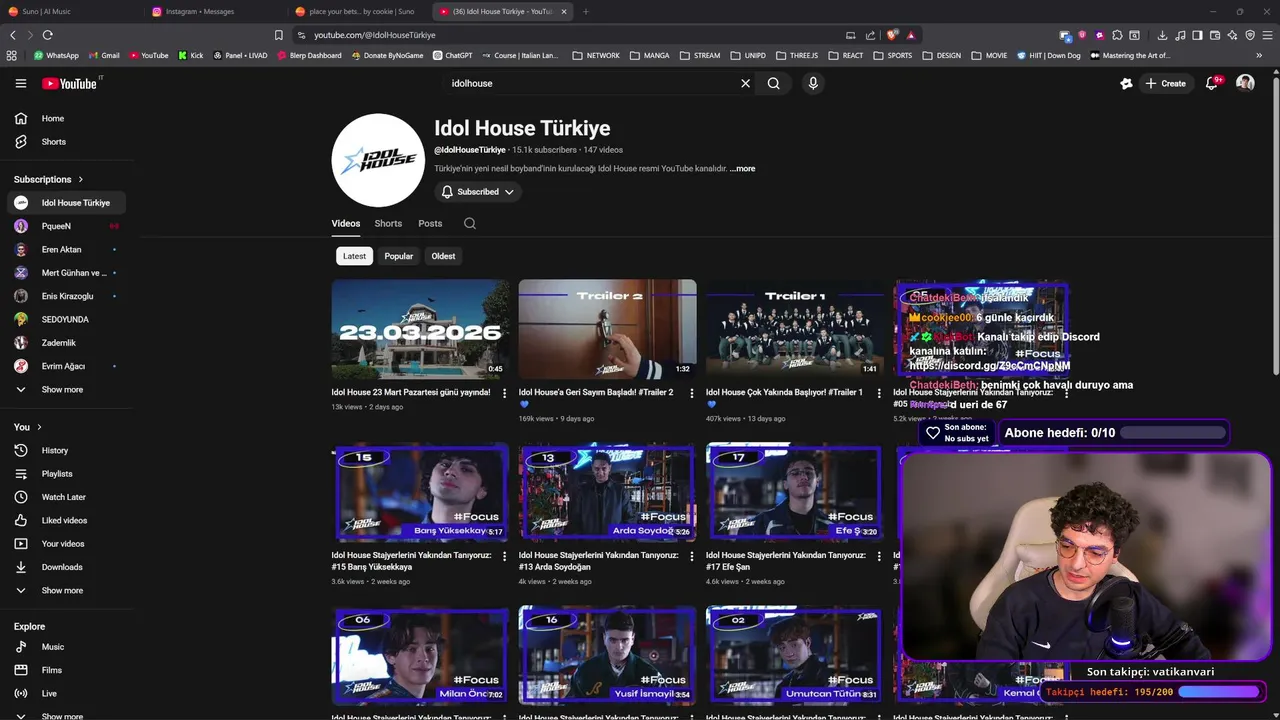Viewport: 1280px width, 720px height.
Task: Bookmark this page icon in toolbar
Action: click(279, 35)
